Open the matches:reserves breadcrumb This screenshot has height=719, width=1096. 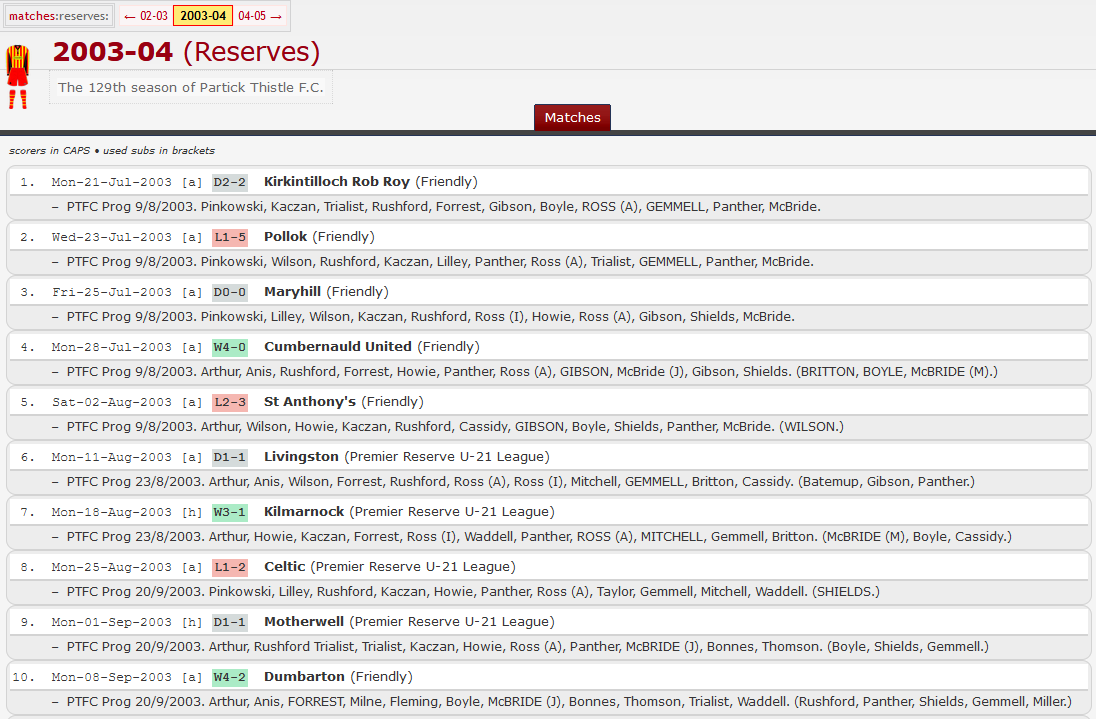(x=59, y=16)
